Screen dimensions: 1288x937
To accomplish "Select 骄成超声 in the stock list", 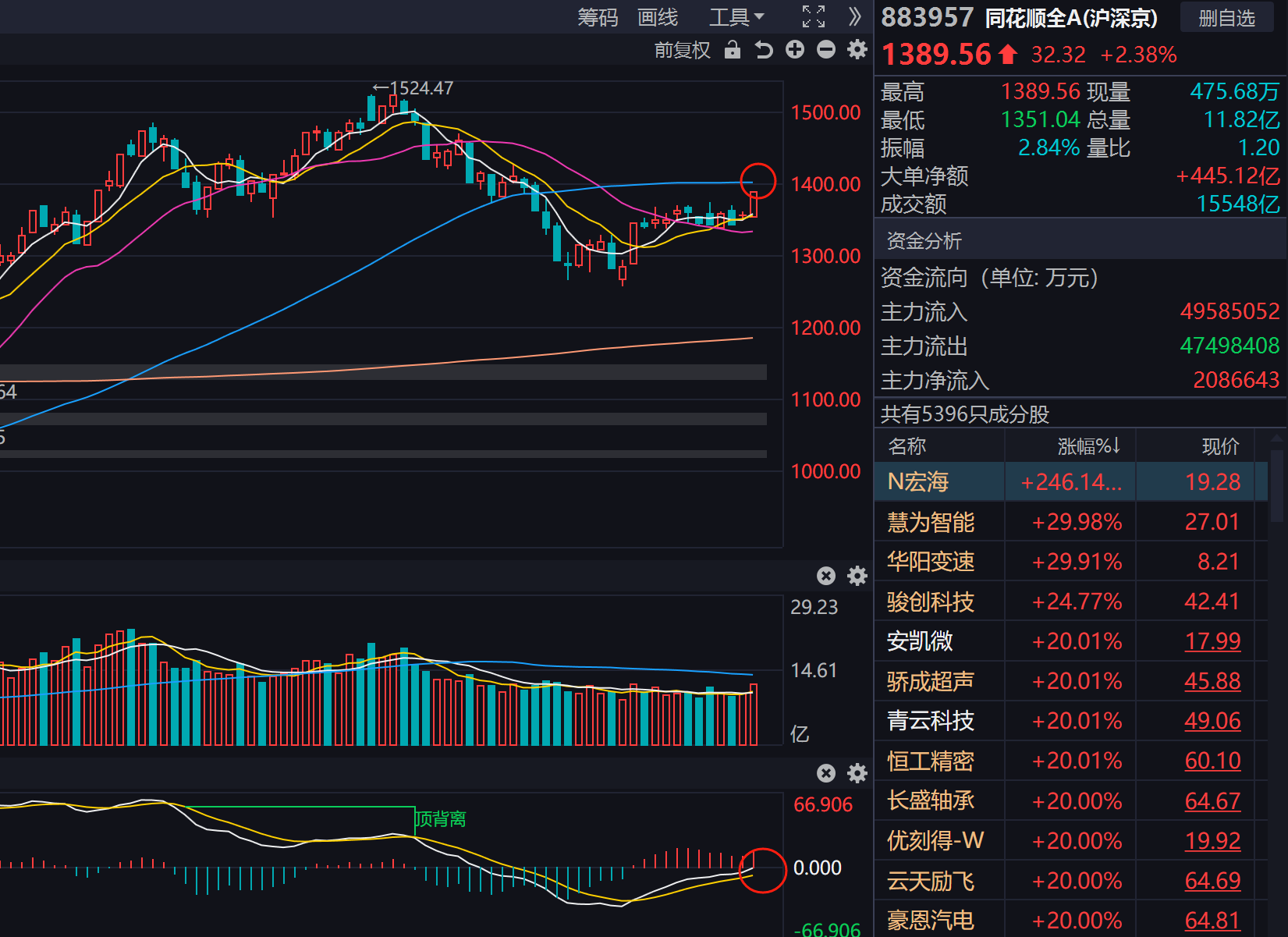I will coord(931,681).
